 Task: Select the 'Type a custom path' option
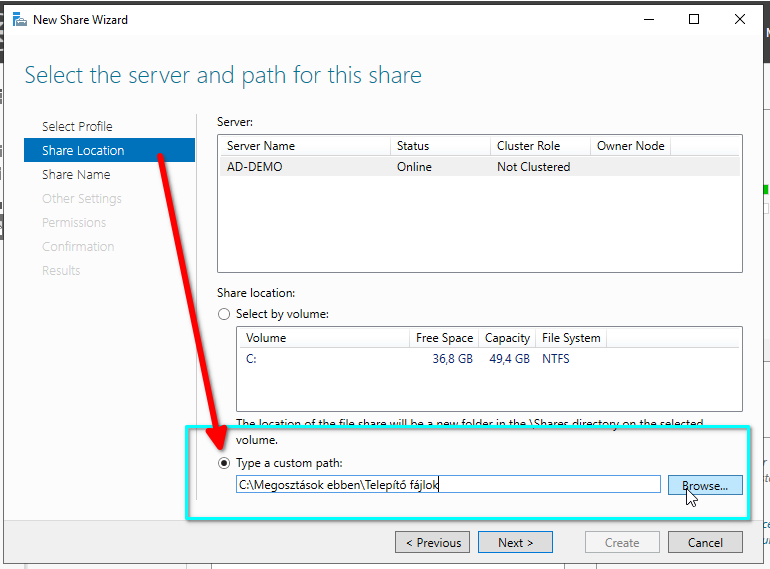click(225, 463)
